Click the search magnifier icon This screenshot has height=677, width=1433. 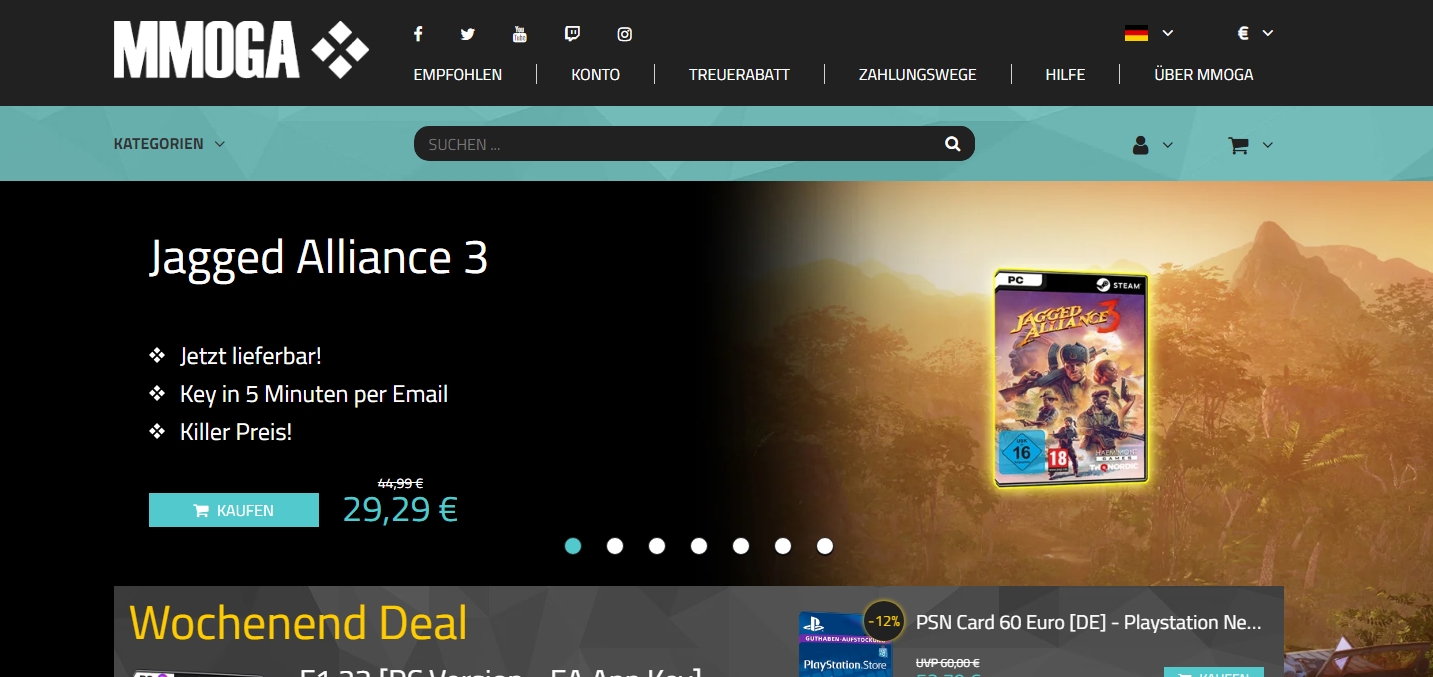pyautogui.click(x=952, y=144)
